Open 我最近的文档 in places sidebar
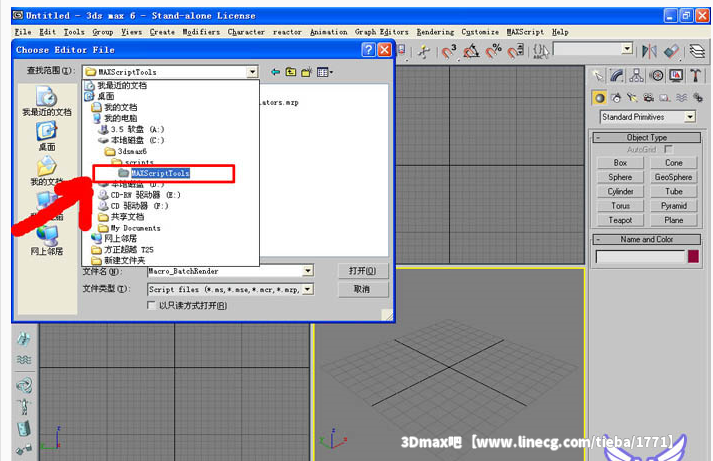Viewport: 713px width, 461px height. pyautogui.click(x=47, y=101)
